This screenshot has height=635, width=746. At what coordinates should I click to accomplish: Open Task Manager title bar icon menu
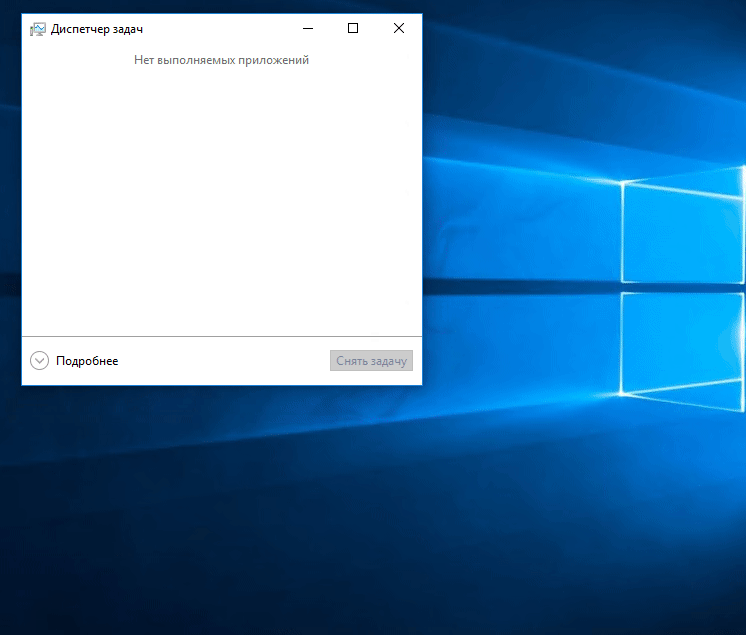click(x=38, y=29)
